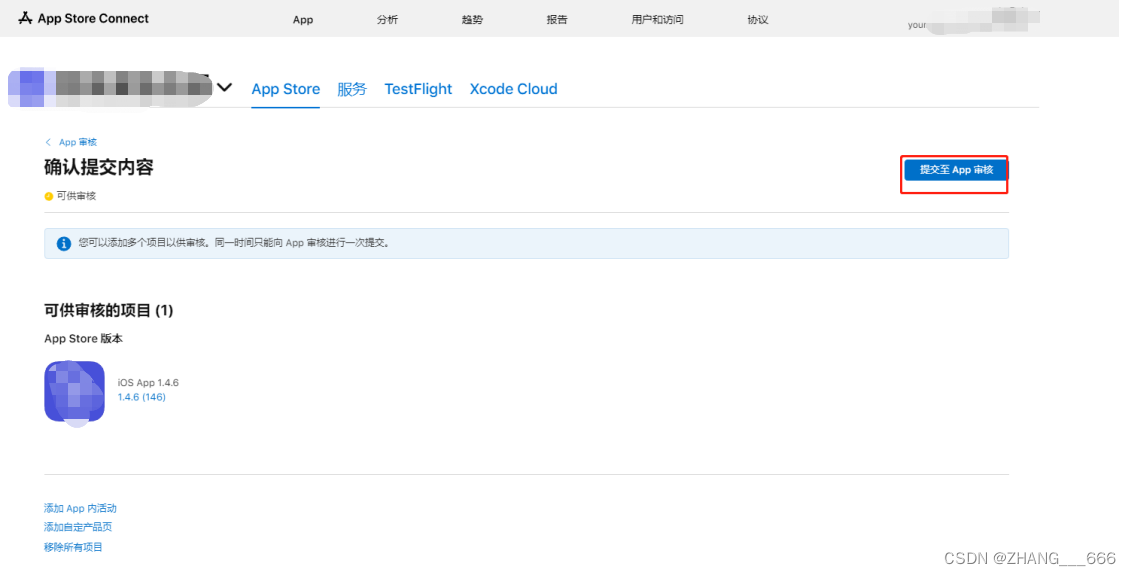
Task: Open the 报告 menu item
Action: [x=557, y=19]
